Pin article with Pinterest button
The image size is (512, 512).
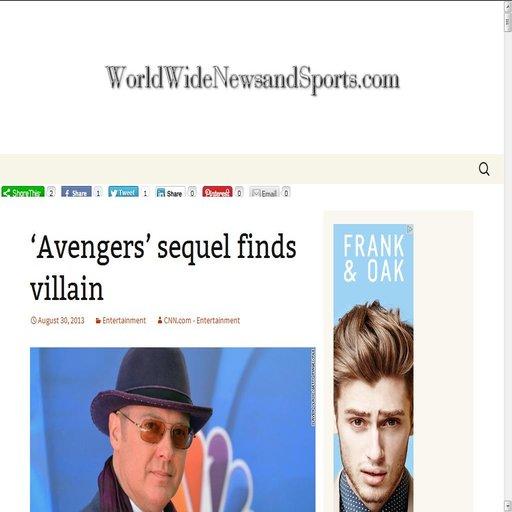pos(217,192)
